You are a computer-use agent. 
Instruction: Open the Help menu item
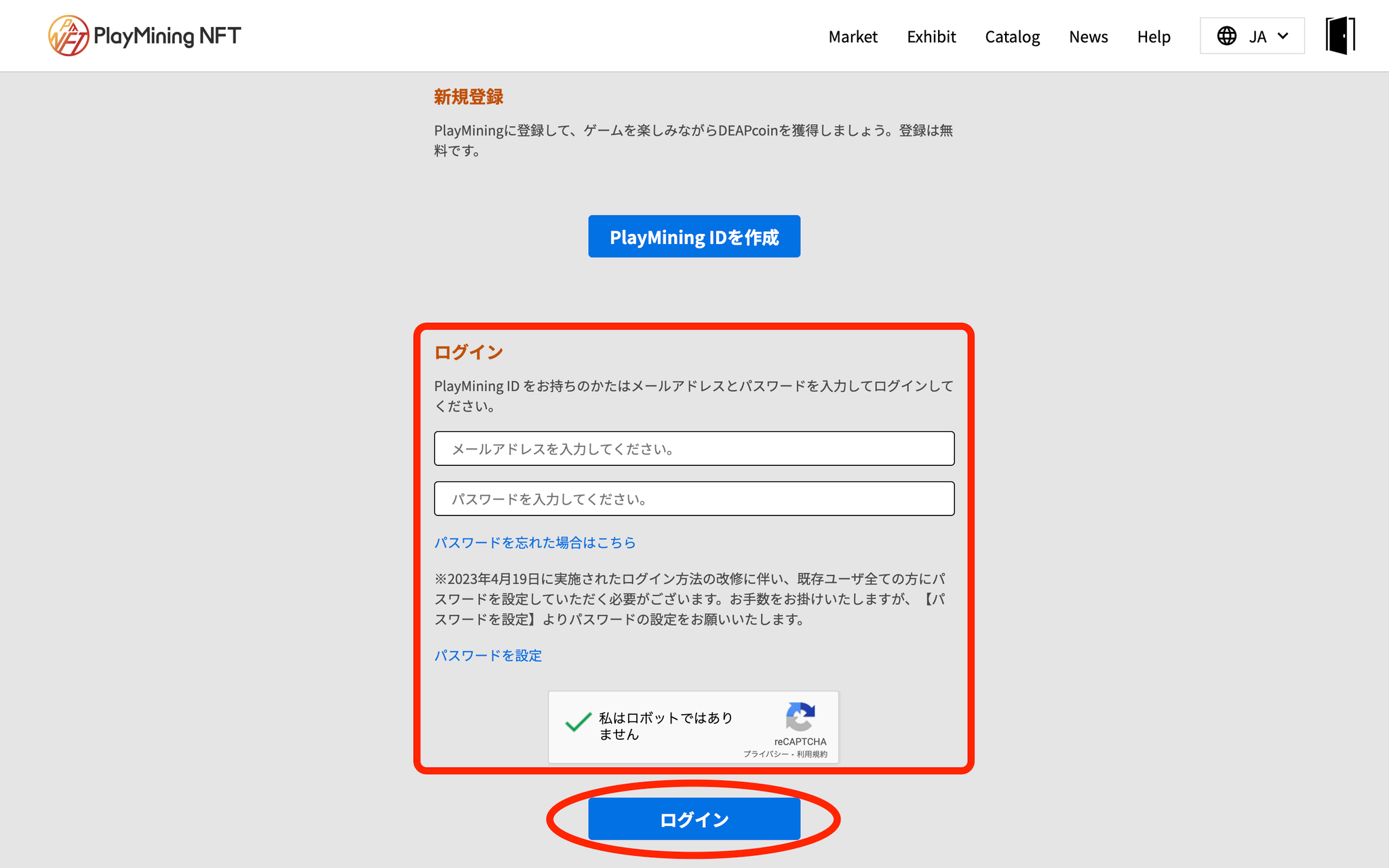(x=1154, y=37)
